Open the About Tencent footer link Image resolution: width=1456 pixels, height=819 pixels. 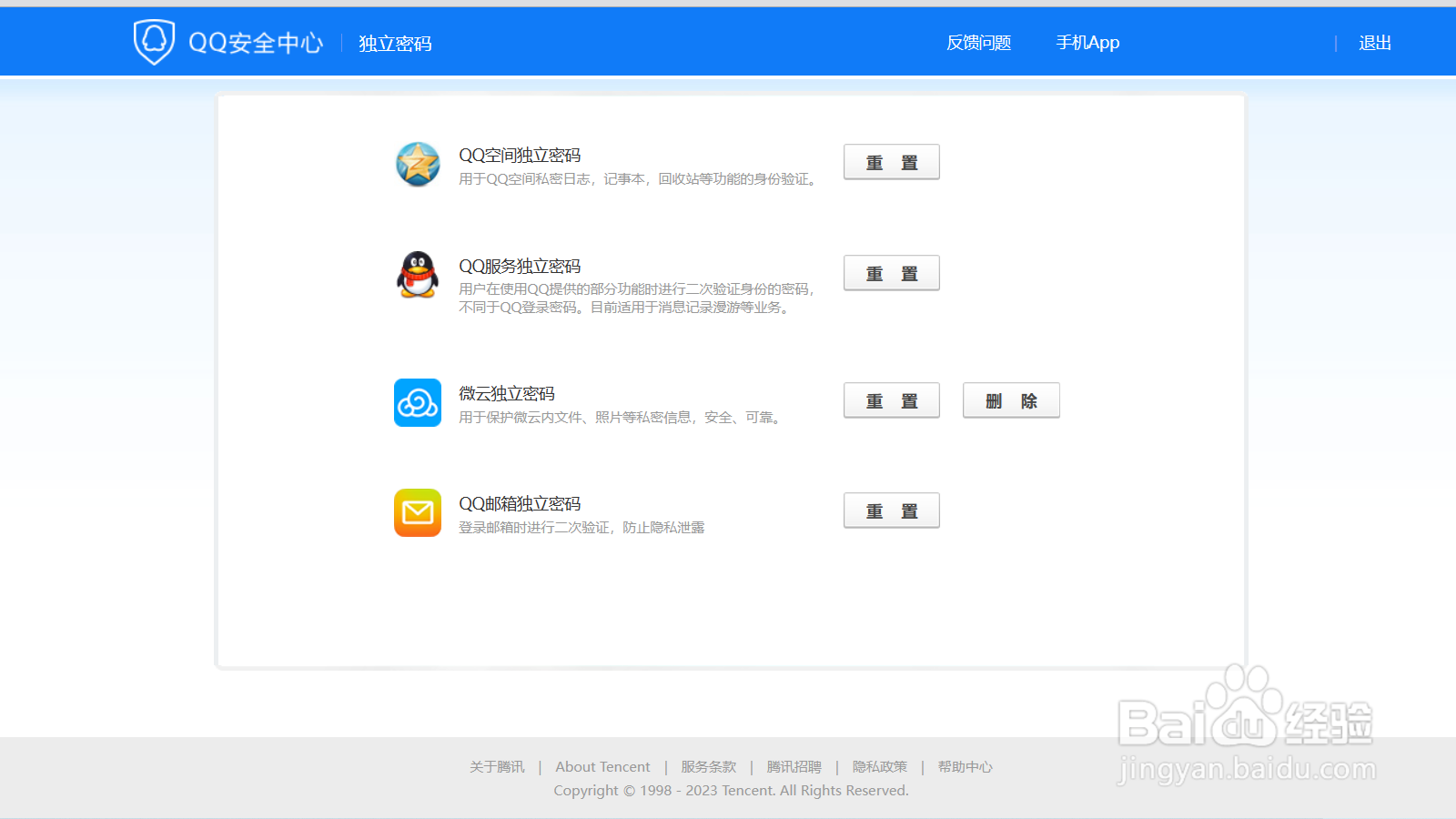(x=602, y=767)
